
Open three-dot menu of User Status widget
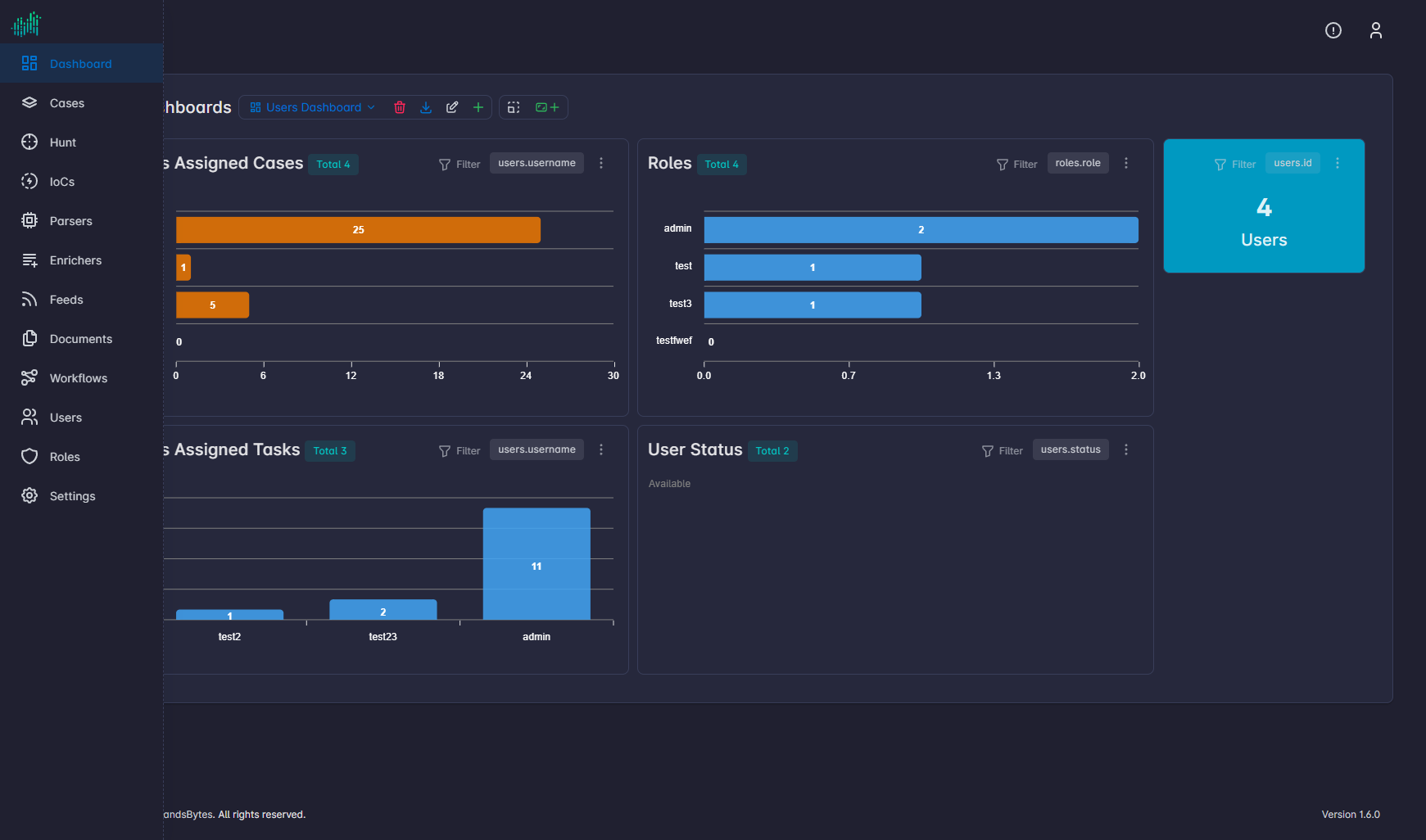pos(1126,449)
